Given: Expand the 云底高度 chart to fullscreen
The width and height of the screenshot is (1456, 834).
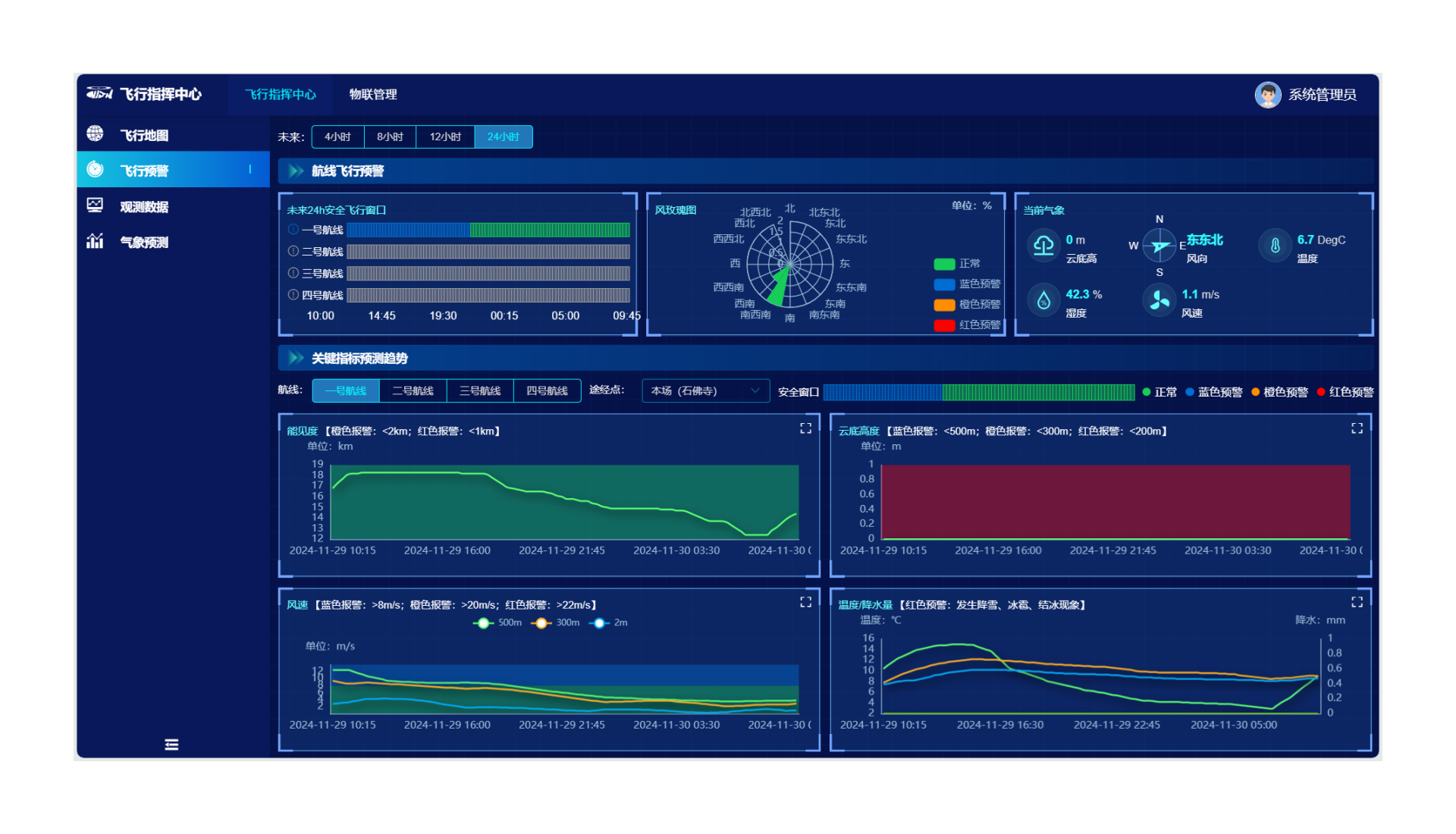Looking at the screenshot, I should [x=1357, y=428].
